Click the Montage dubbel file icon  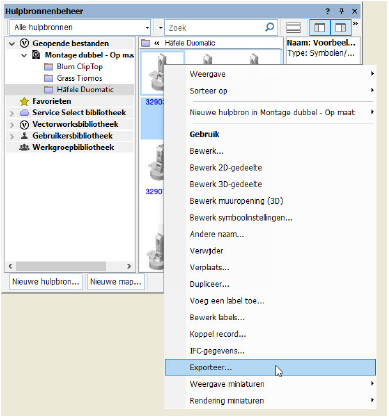pos(36,55)
